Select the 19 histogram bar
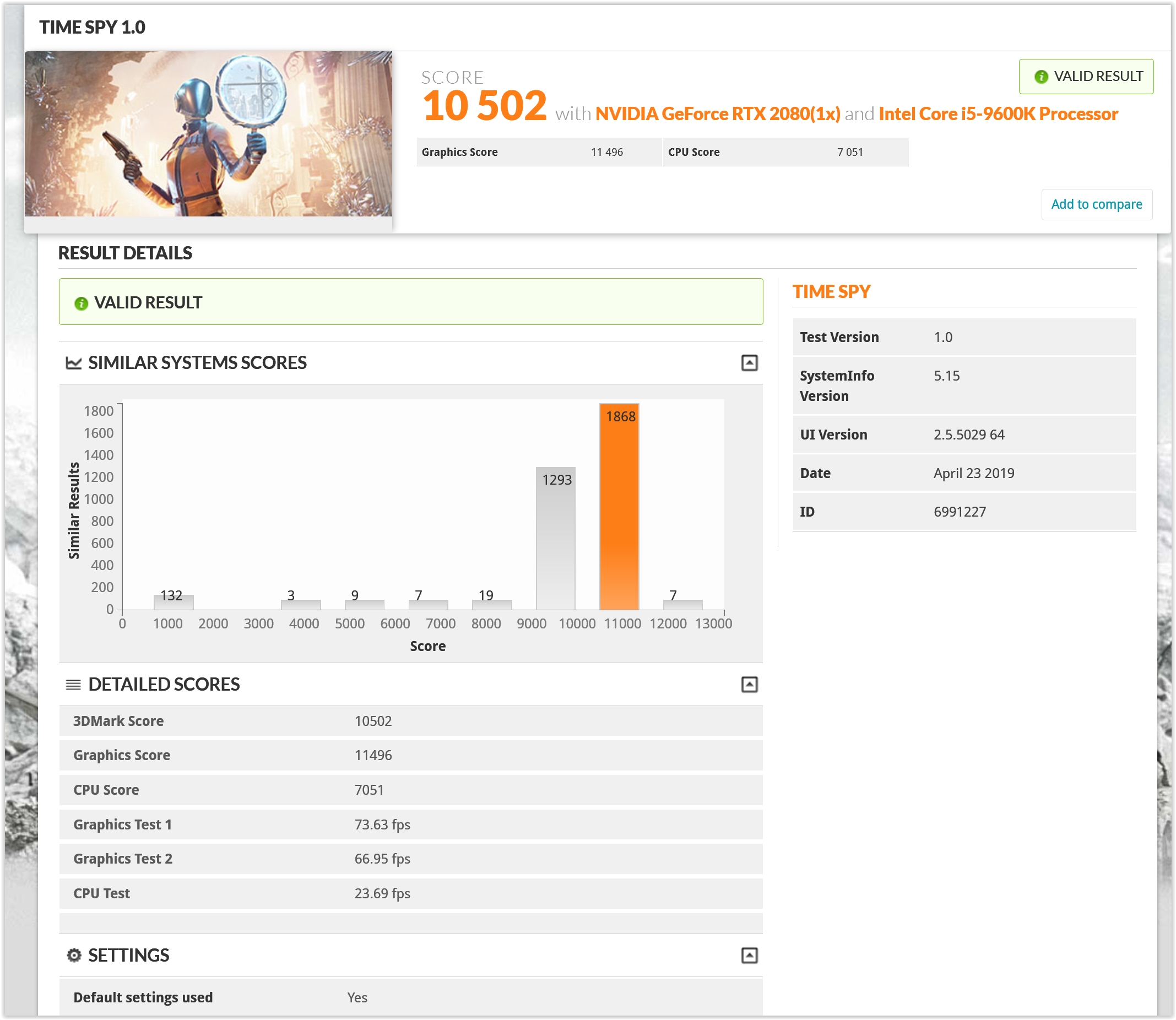The height and width of the screenshot is (1020, 1176). point(492,605)
